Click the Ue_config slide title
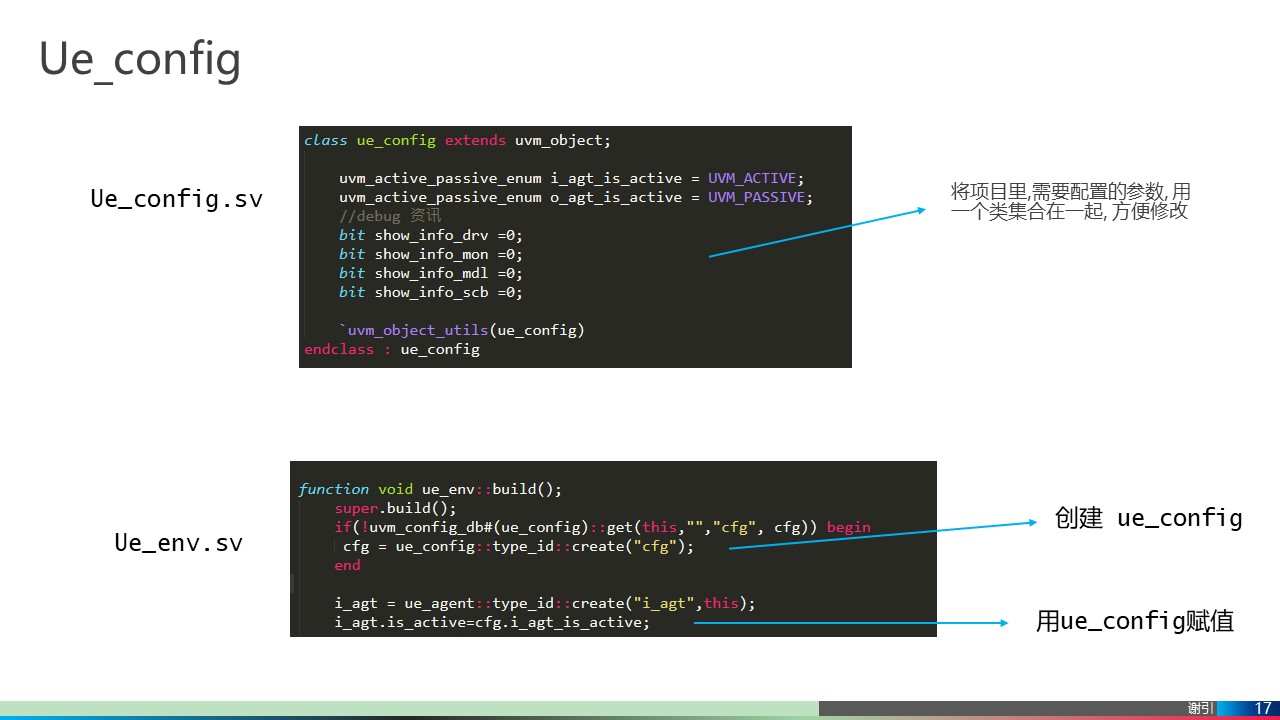 pos(139,58)
